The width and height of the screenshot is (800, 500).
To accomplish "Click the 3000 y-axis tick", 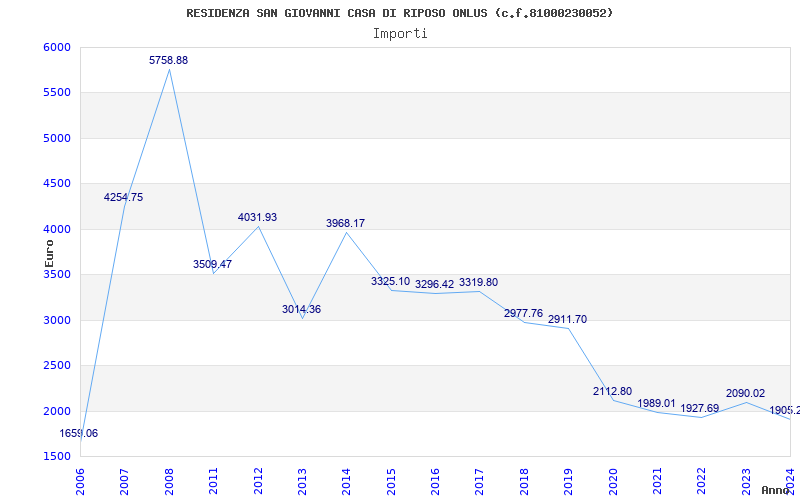I will (x=56, y=320).
